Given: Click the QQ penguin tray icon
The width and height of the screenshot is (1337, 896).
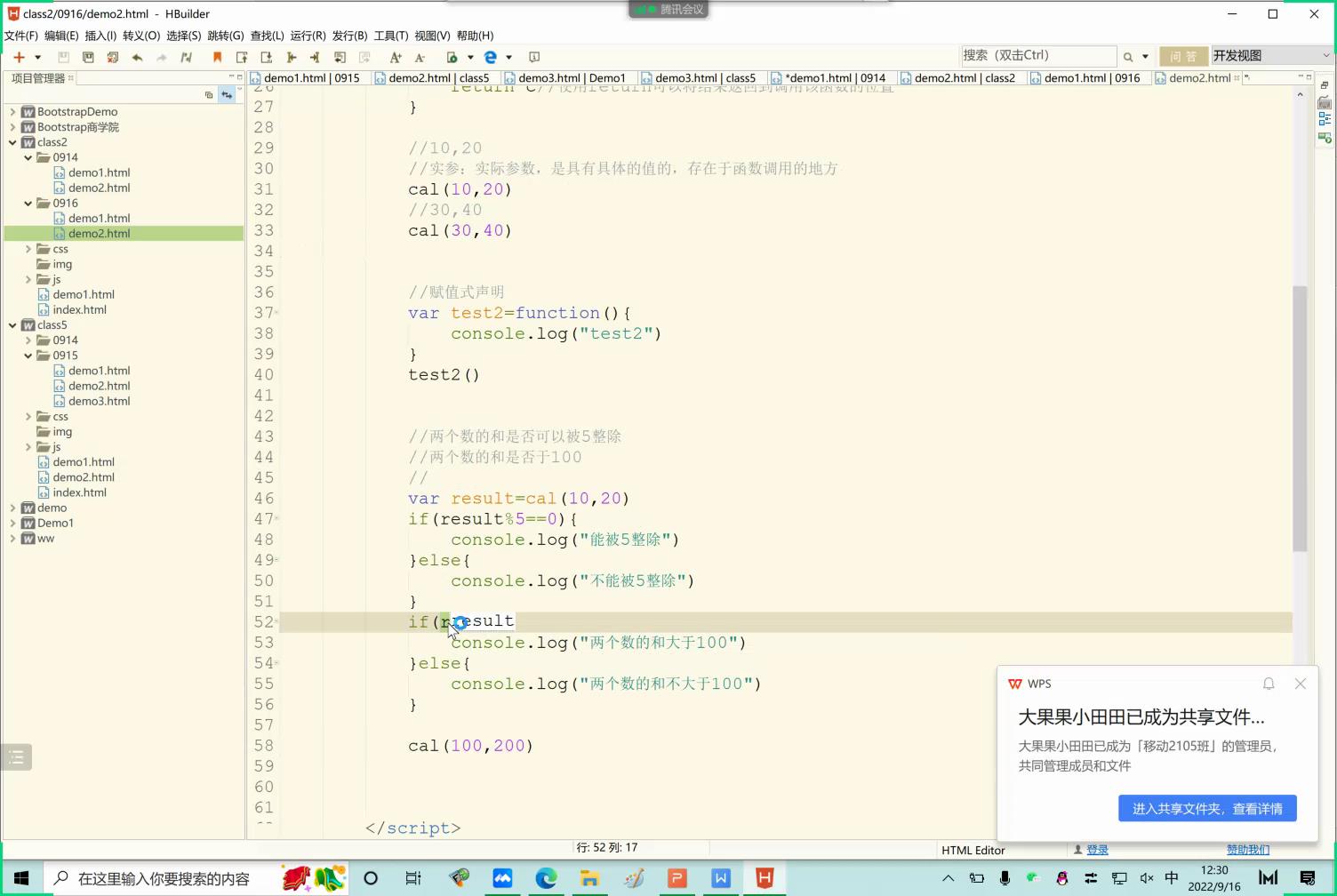Looking at the screenshot, I should [x=1061, y=878].
